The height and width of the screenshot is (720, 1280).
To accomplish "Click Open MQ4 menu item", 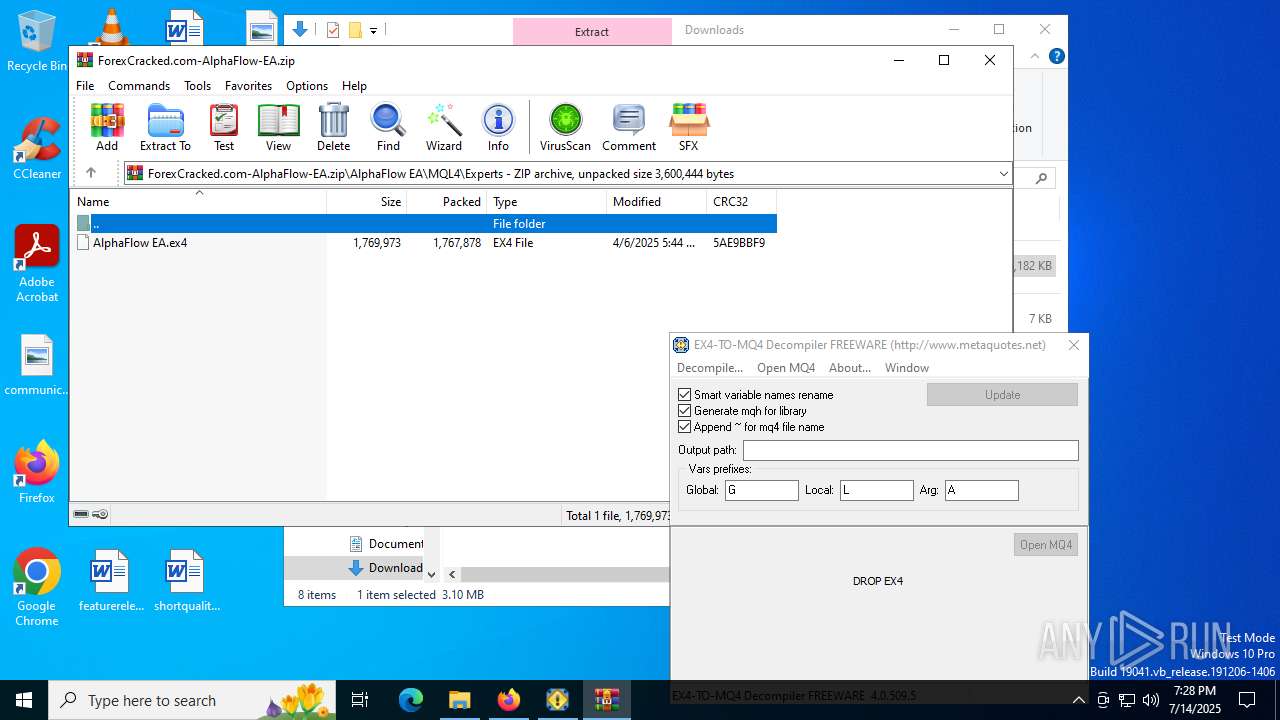I will (786, 368).
